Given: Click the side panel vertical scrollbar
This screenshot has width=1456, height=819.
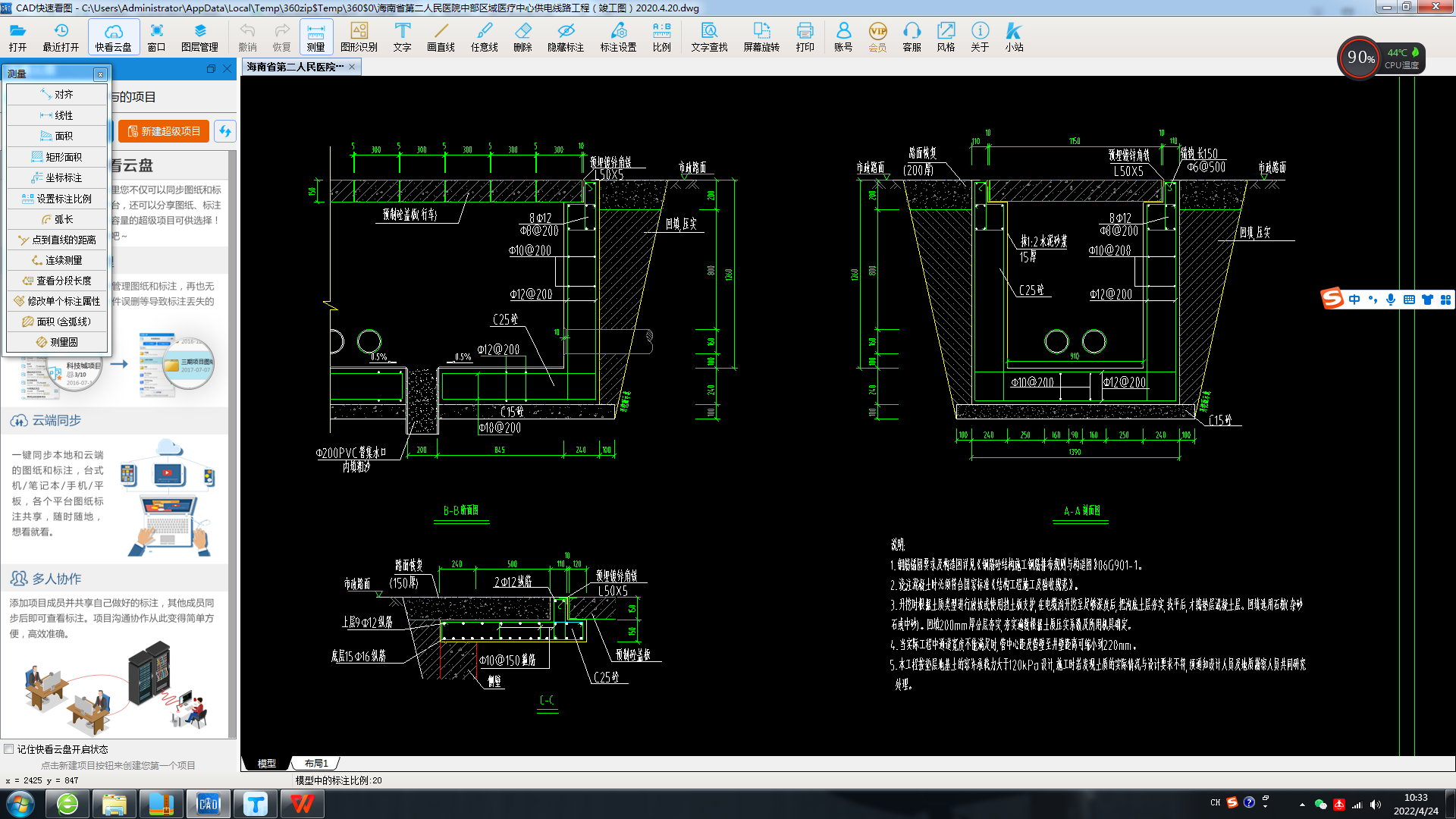Looking at the screenshot, I should 233,444.
